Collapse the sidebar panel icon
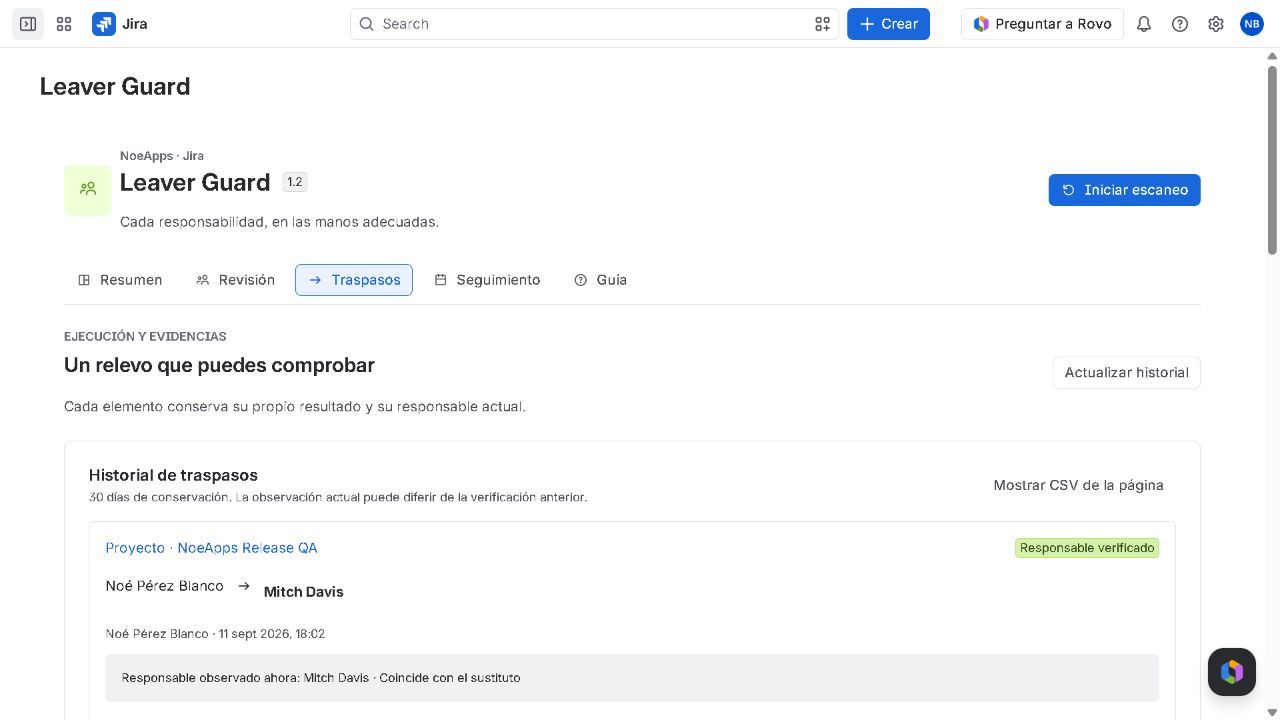Image resolution: width=1280 pixels, height=720 pixels. [28, 24]
